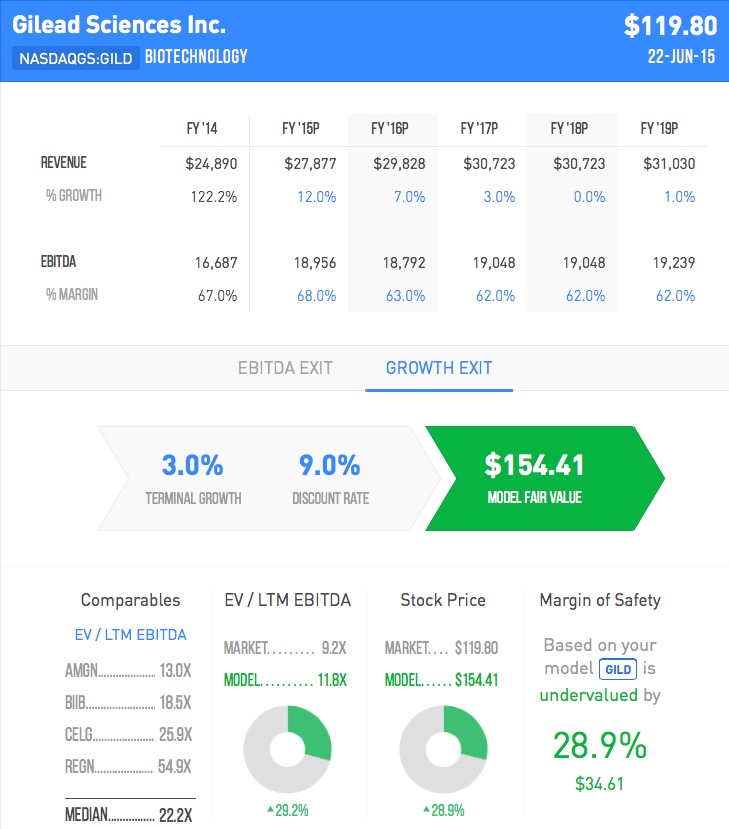Click FY '15P revenue $27,877
The image size is (729, 829).
click(x=310, y=164)
